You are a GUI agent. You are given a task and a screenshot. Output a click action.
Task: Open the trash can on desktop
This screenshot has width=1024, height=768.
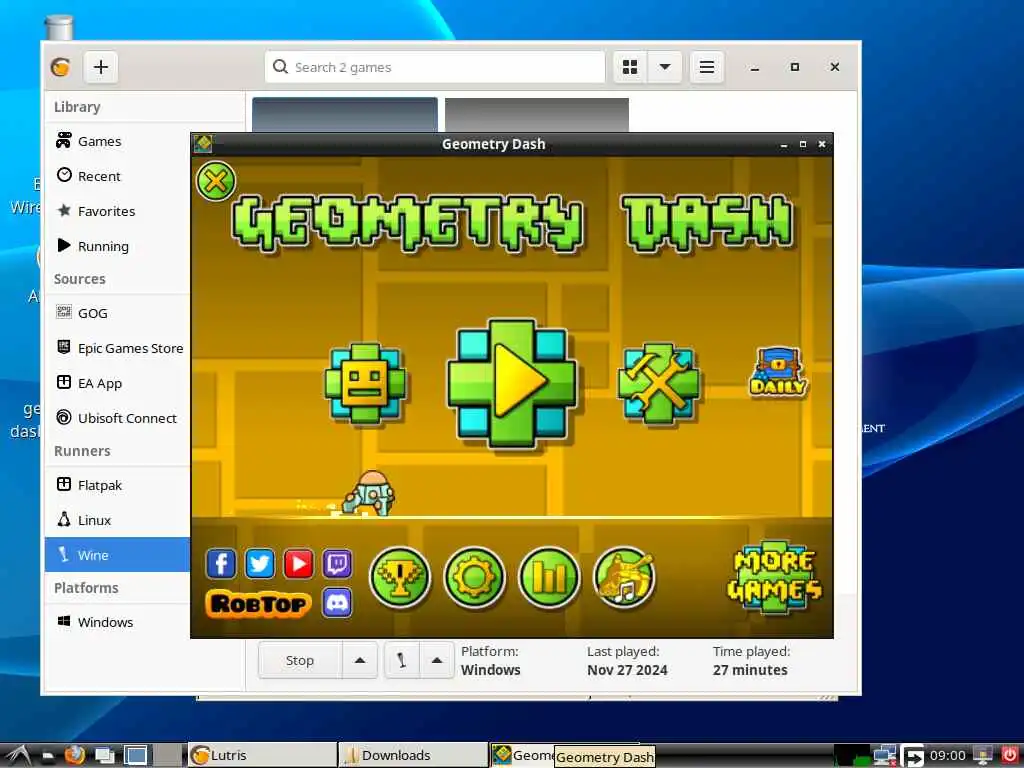tap(59, 27)
